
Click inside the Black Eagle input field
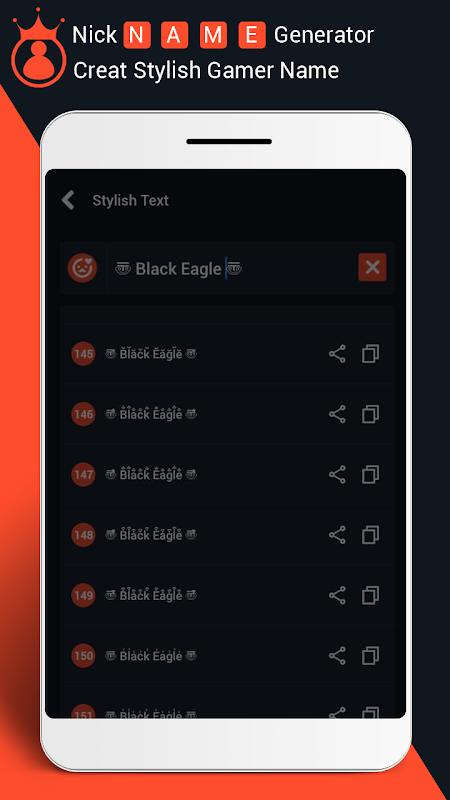pyautogui.click(x=232, y=268)
